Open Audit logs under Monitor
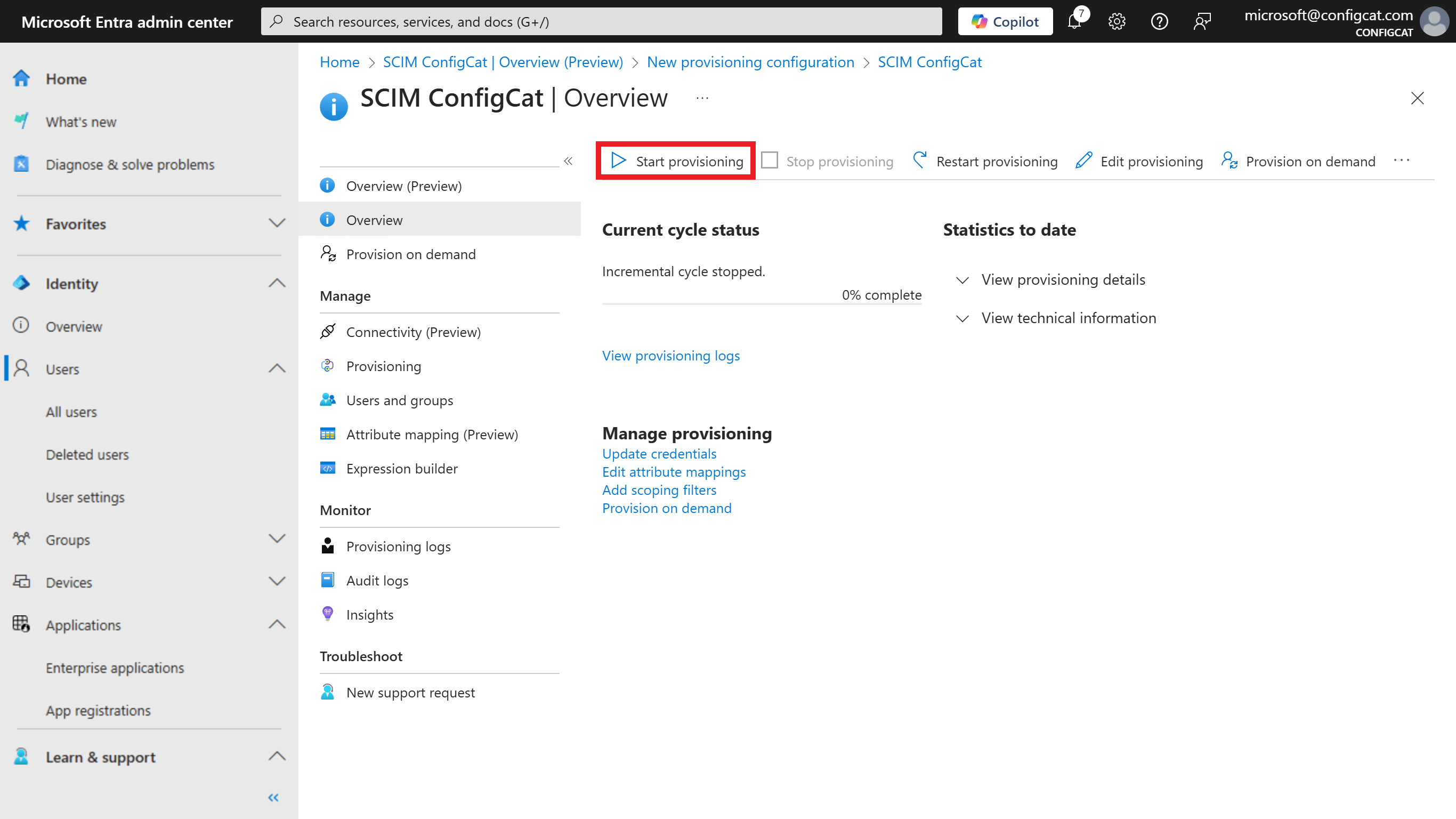The width and height of the screenshot is (1456, 819). 377,580
